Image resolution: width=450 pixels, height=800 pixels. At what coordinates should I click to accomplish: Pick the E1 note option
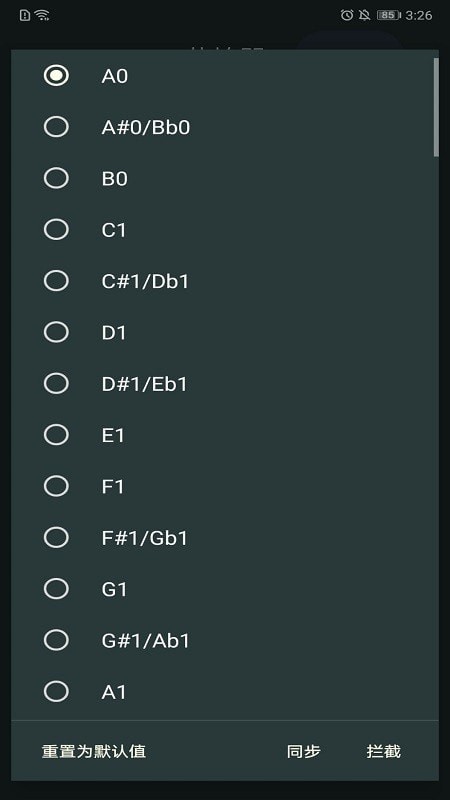coord(56,435)
